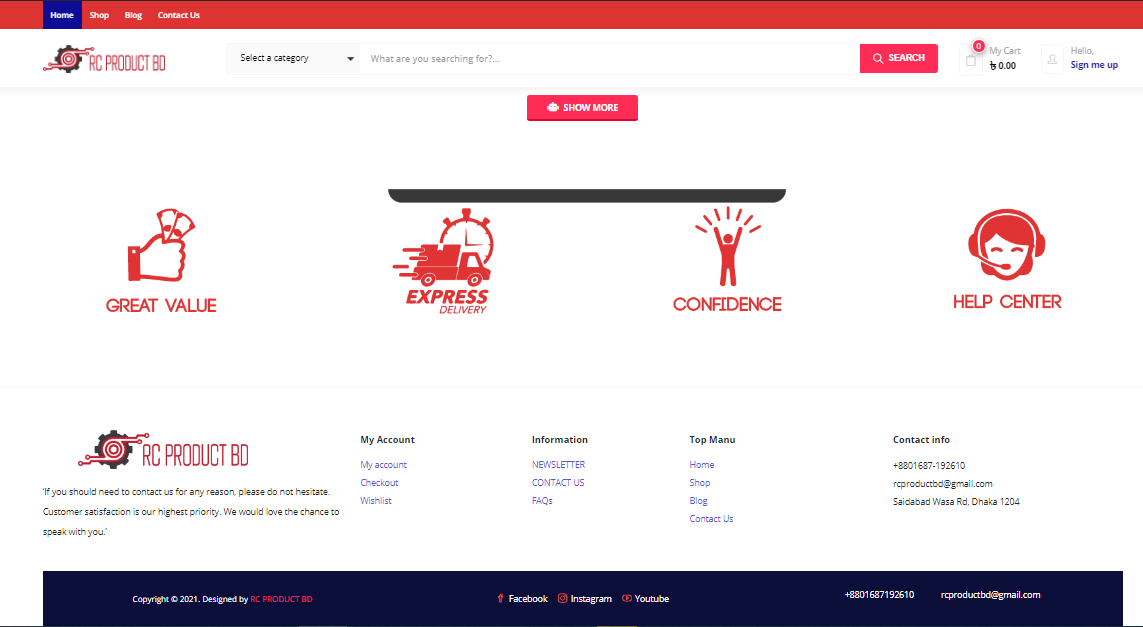
Task: Click the SHOW MORE button
Action: pyautogui.click(x=582, y=108)
